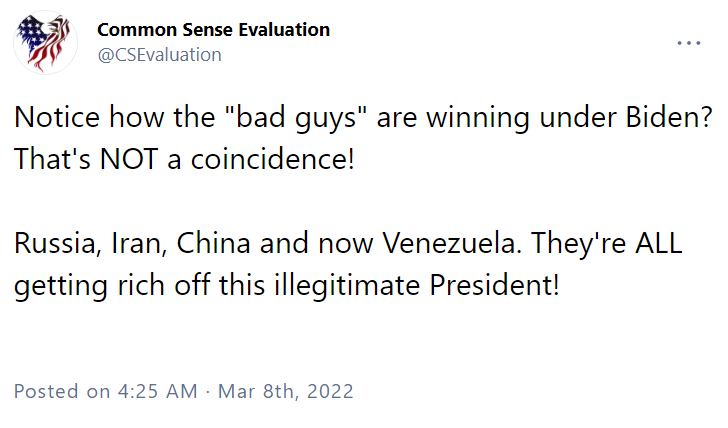Viewport: 728px width, 428px height.
Task: Click the word "illegitimate" in the post
Action: (347, 285)
